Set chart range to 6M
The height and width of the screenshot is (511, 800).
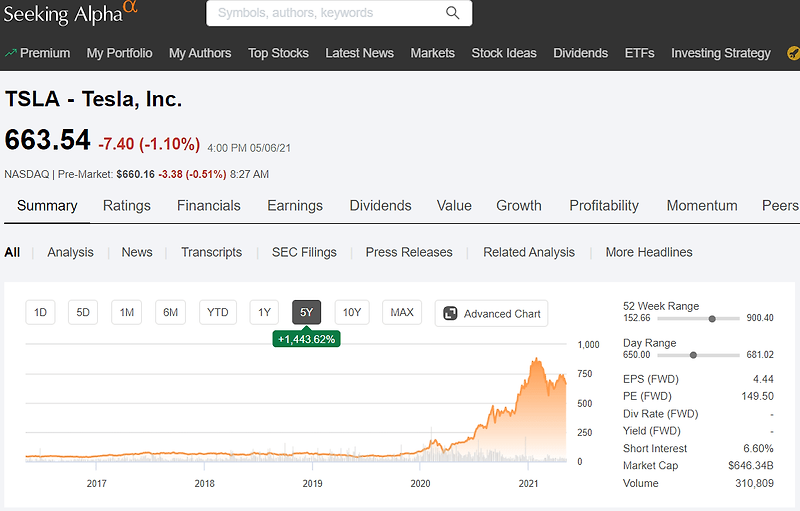(170, 312)
